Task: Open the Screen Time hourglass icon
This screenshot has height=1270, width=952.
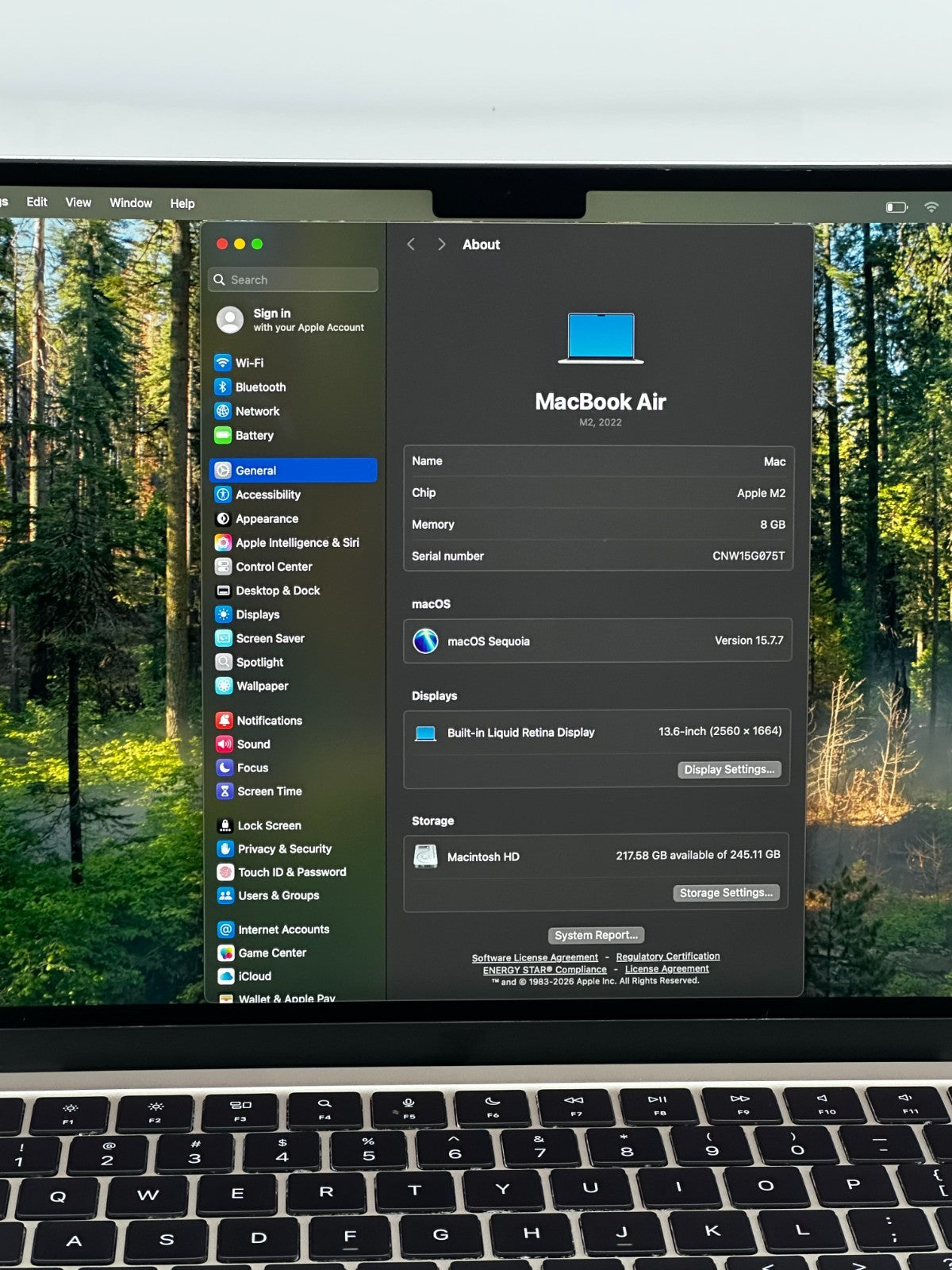Action: tap(225, 791)
